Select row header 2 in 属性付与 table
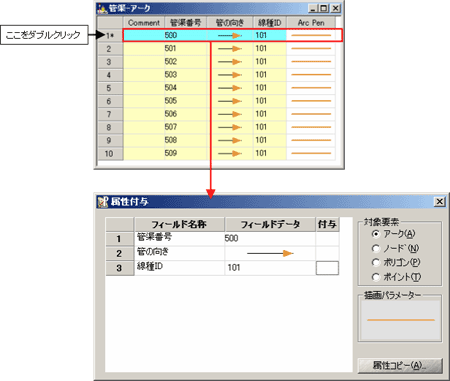 [x=119, y=254]
